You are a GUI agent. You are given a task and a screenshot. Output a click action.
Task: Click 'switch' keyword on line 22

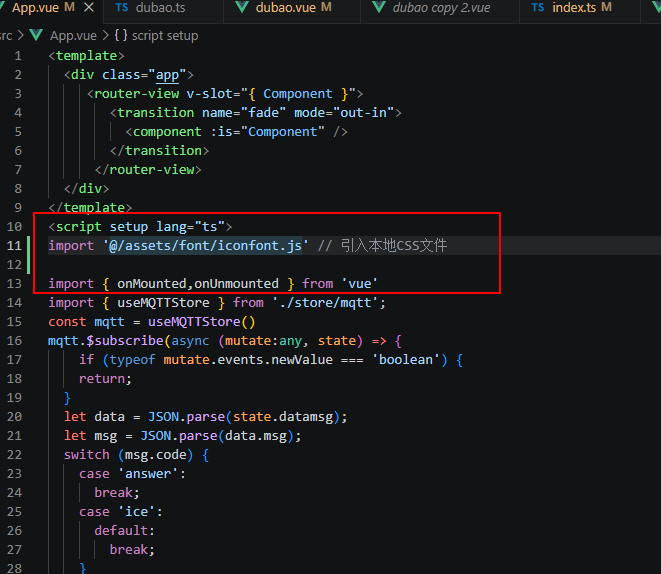(86, 455)
